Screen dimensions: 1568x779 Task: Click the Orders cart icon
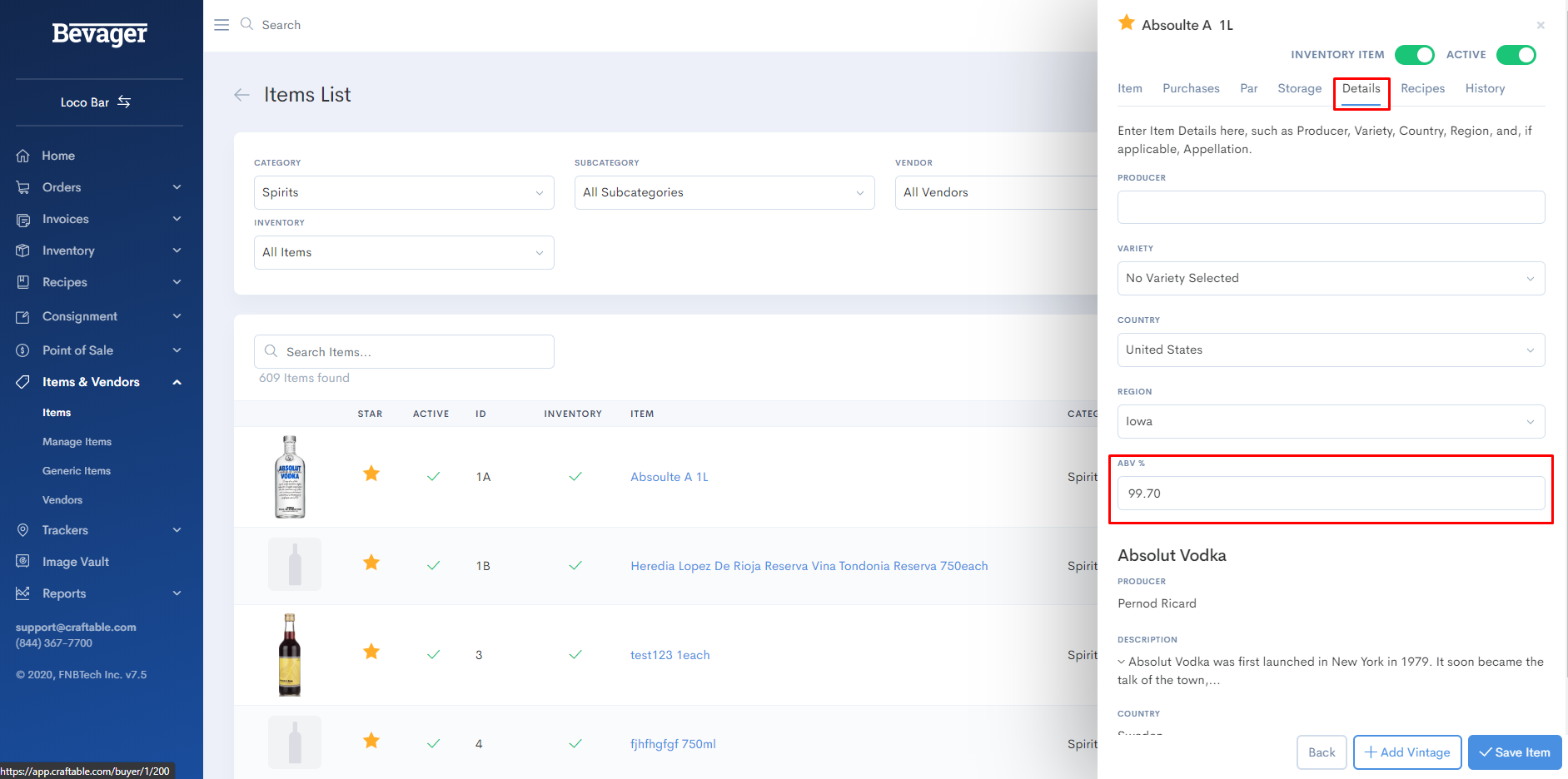pyautogui.click(x=23, y=187)
